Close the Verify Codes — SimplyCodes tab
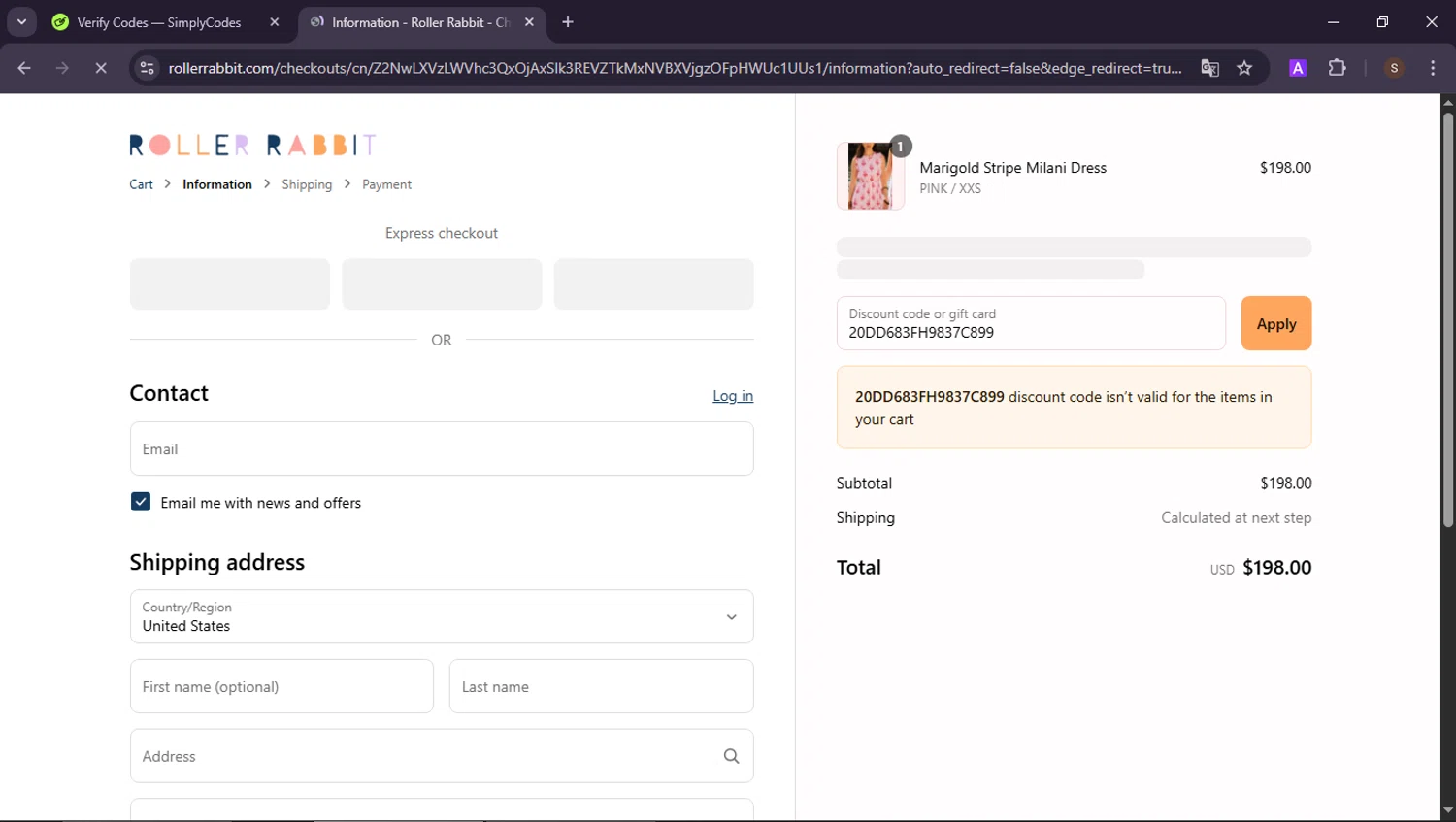 [x=275, y=22]
